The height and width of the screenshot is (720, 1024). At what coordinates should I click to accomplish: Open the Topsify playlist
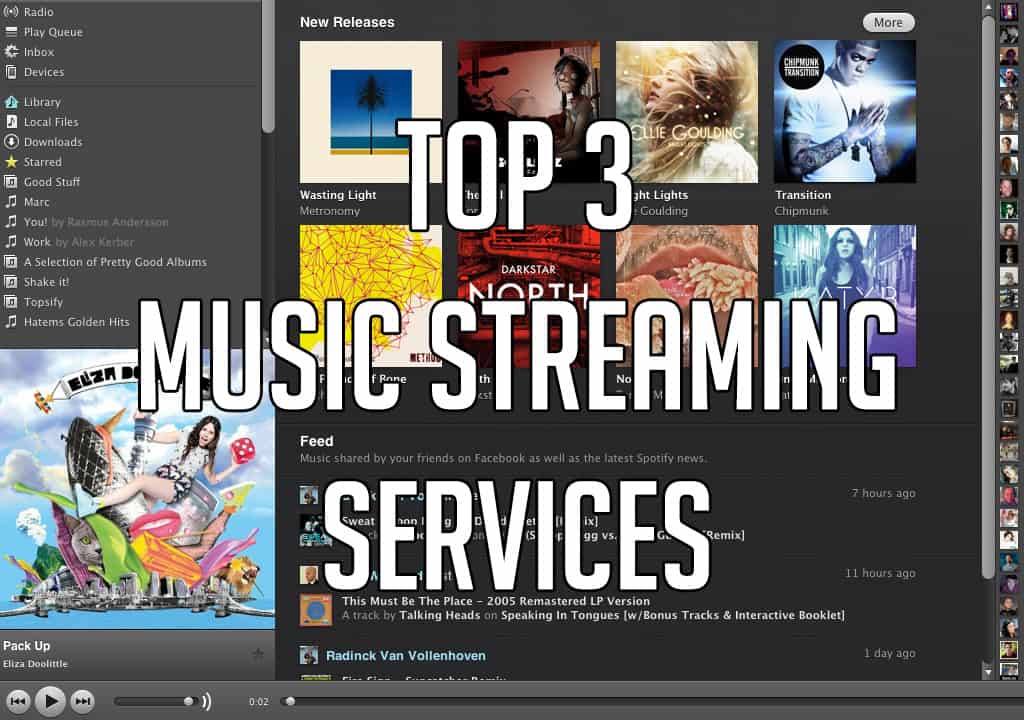(43, 302)
